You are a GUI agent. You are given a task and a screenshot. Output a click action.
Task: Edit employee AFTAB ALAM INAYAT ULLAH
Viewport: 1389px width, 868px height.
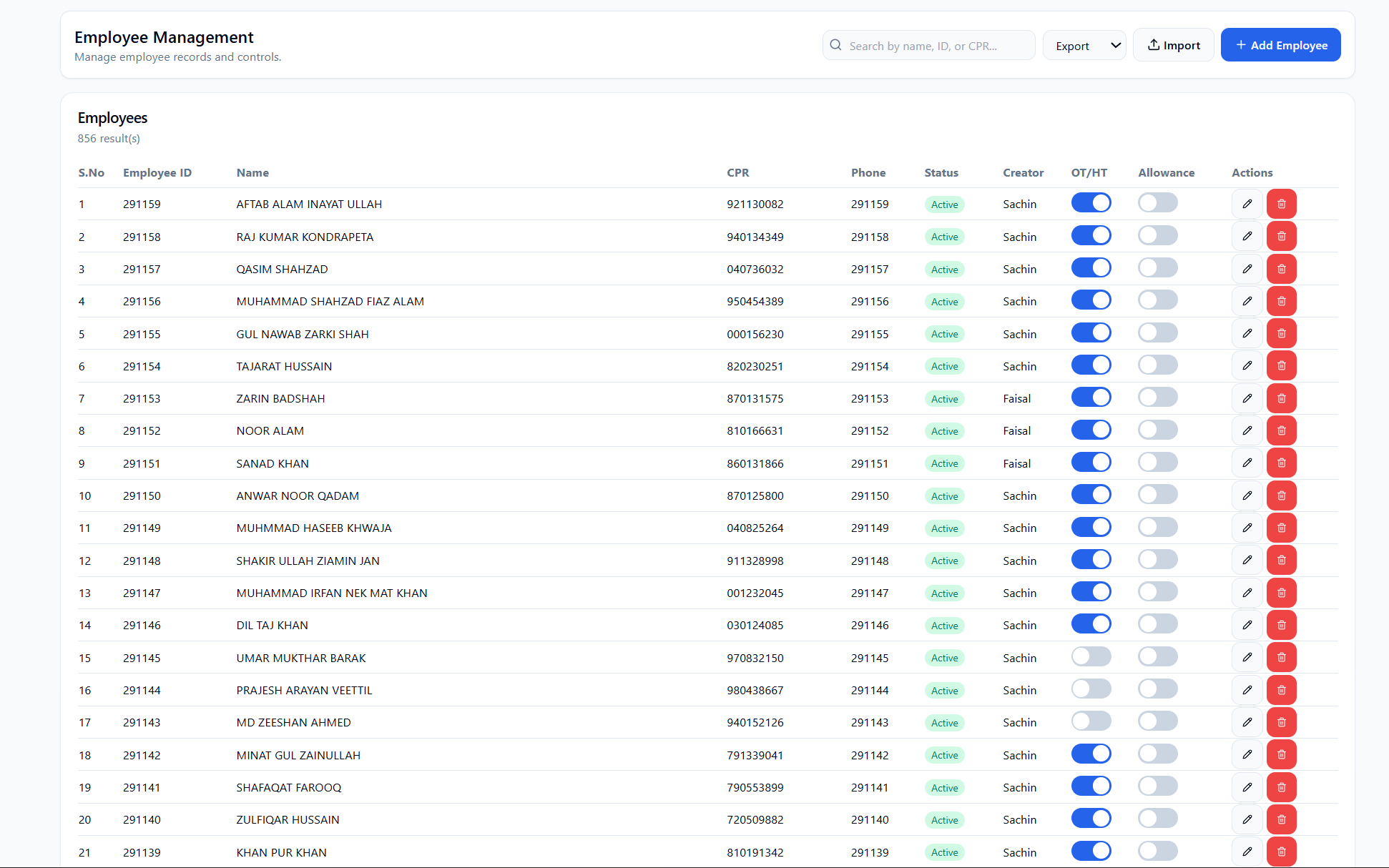click(x=1247, y=204)
